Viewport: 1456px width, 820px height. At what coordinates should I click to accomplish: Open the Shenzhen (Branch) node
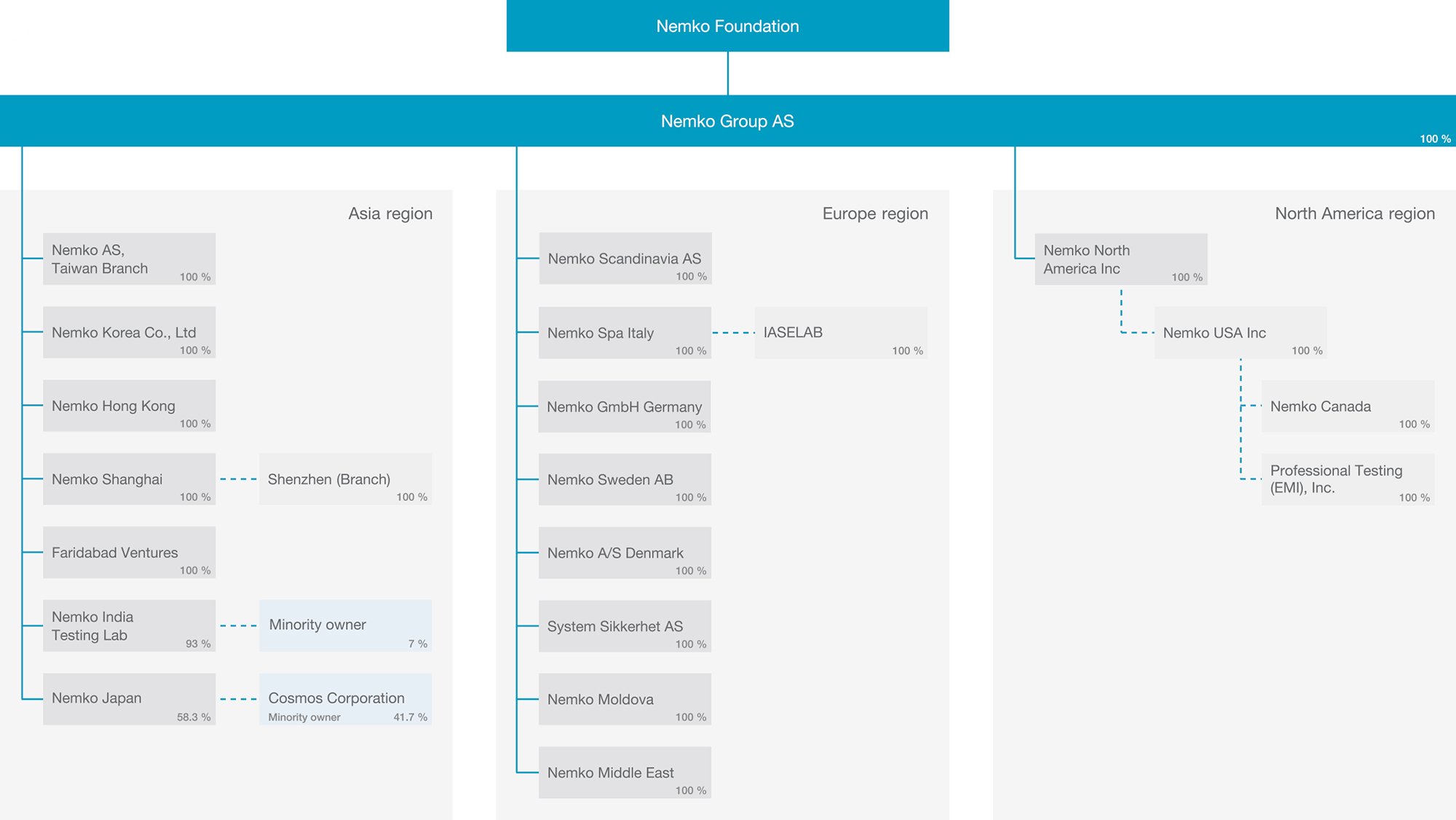tap(344, 479)
